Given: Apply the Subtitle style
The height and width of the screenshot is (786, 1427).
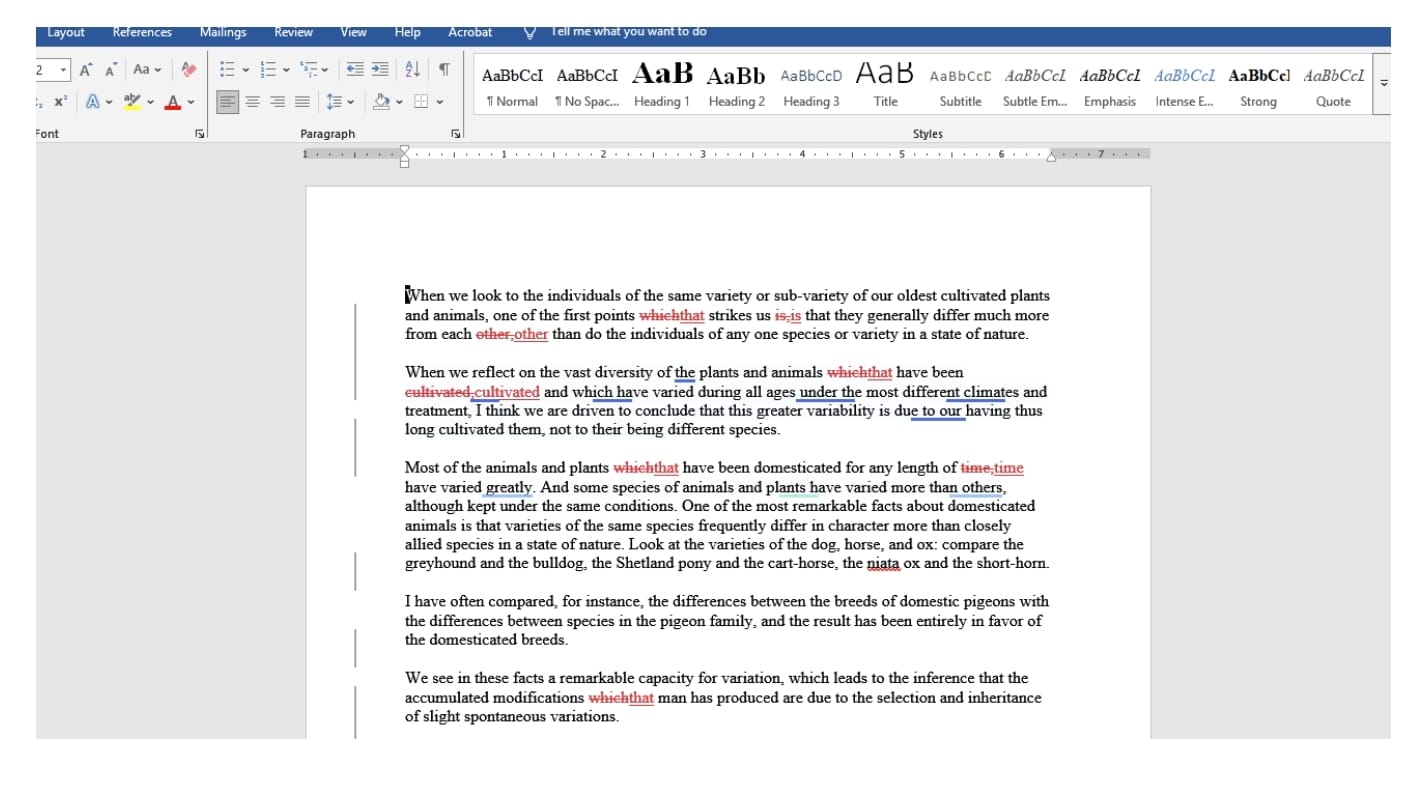Looking at the screenshot, I should tap(960, 85).
